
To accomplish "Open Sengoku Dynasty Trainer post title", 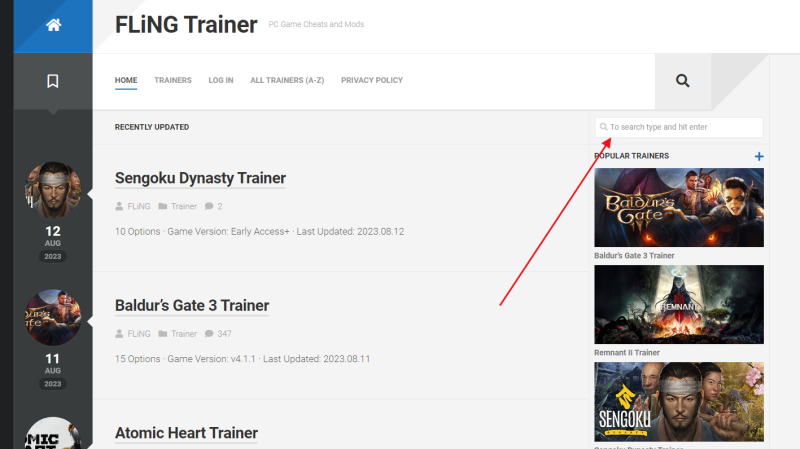I will [x=200, y=178].
